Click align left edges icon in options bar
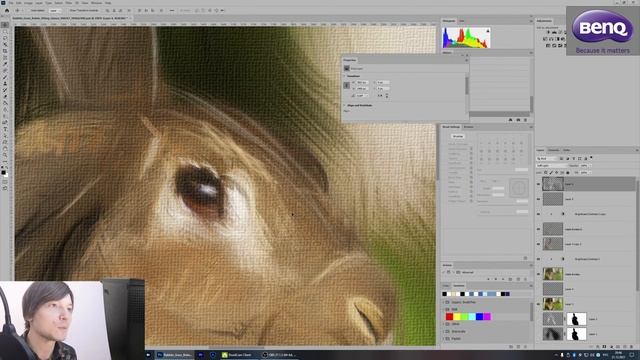The image size is (640, 360). click(107, 11)
